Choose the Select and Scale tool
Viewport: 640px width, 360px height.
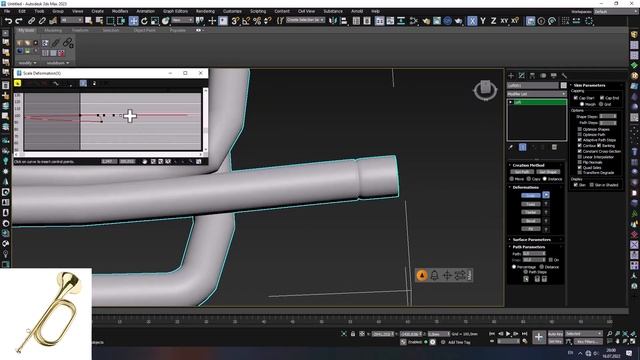[155, 20]
